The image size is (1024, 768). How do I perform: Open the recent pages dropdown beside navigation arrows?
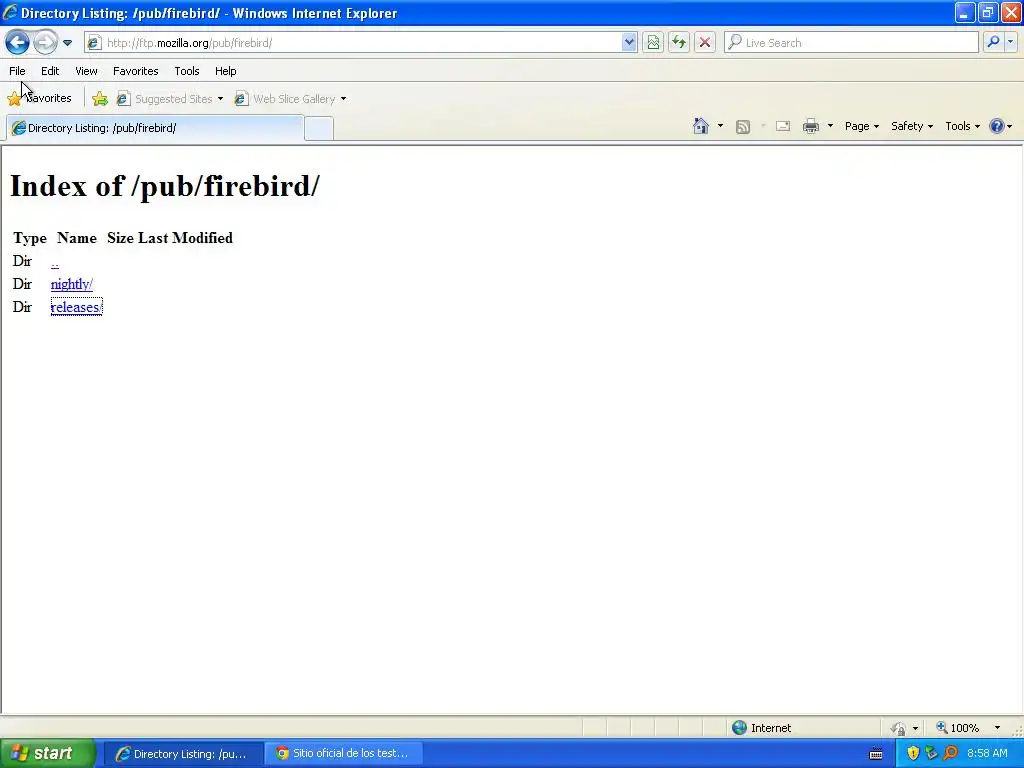click(67, 43)
